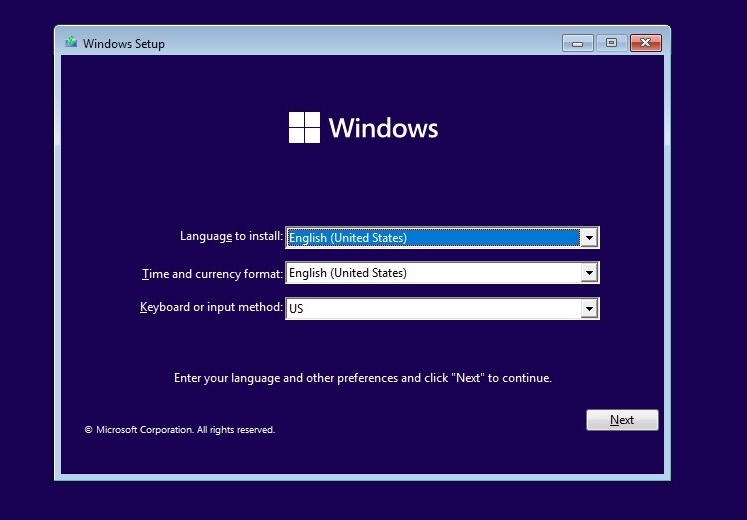
Task: Expand Keyboard or input method dropdown arrow
Action: (x=589, y=309)
